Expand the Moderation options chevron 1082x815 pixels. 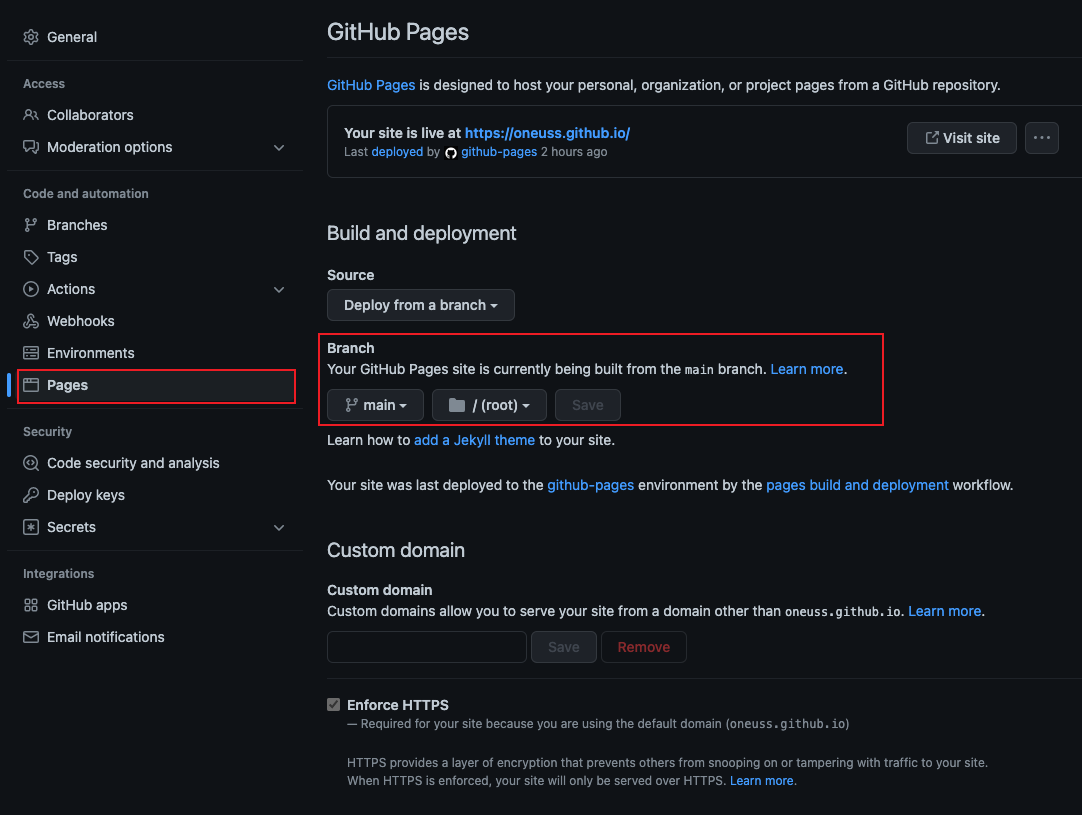[x=279, y=148]
